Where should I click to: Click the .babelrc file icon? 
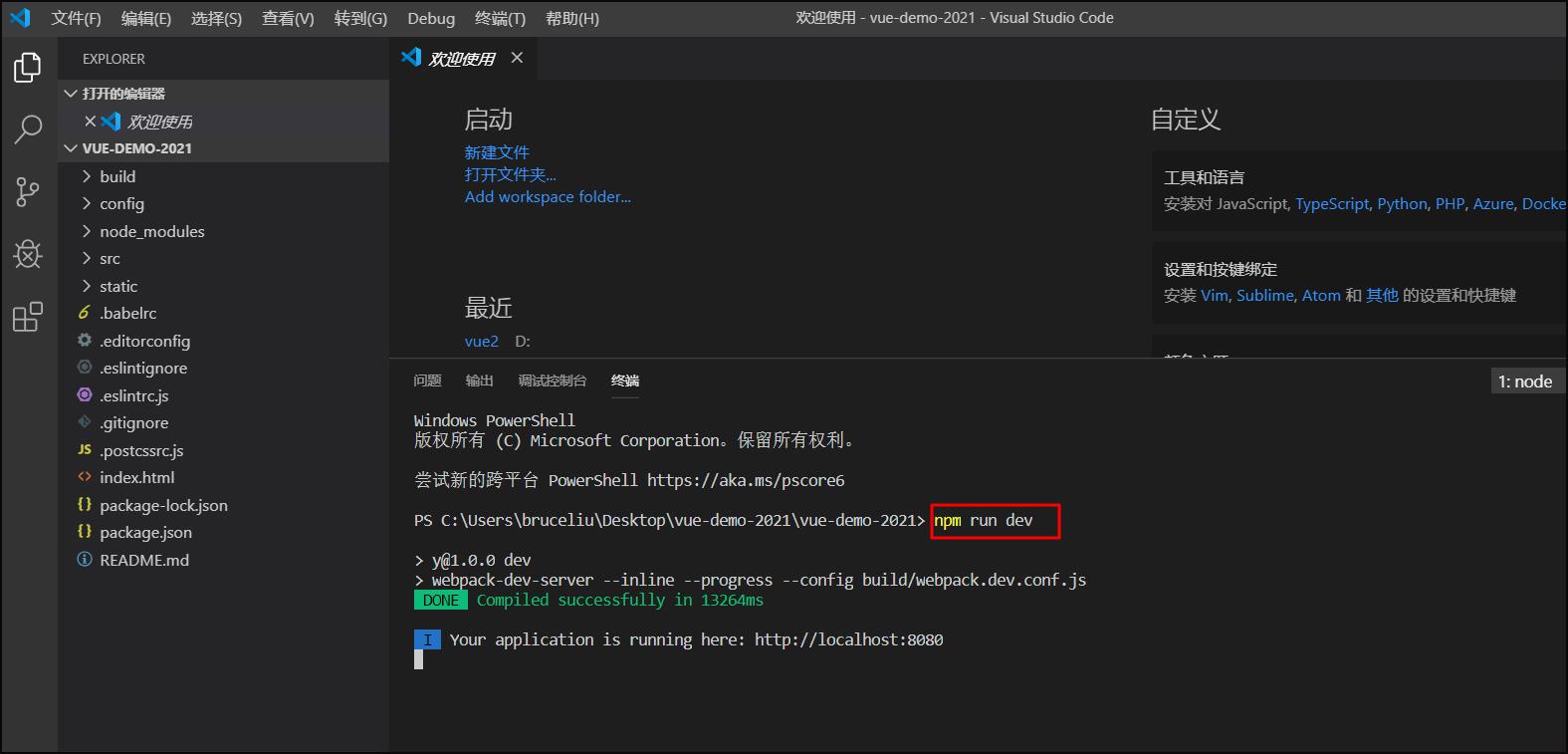pos(85,313)
